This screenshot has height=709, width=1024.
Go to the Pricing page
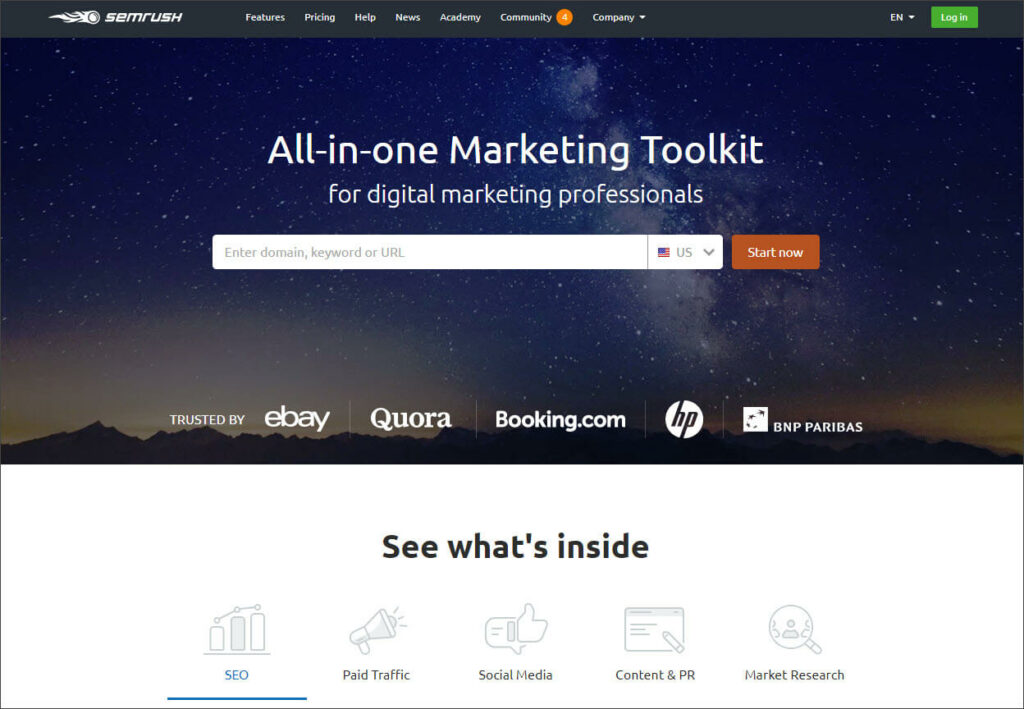point(319,18)
